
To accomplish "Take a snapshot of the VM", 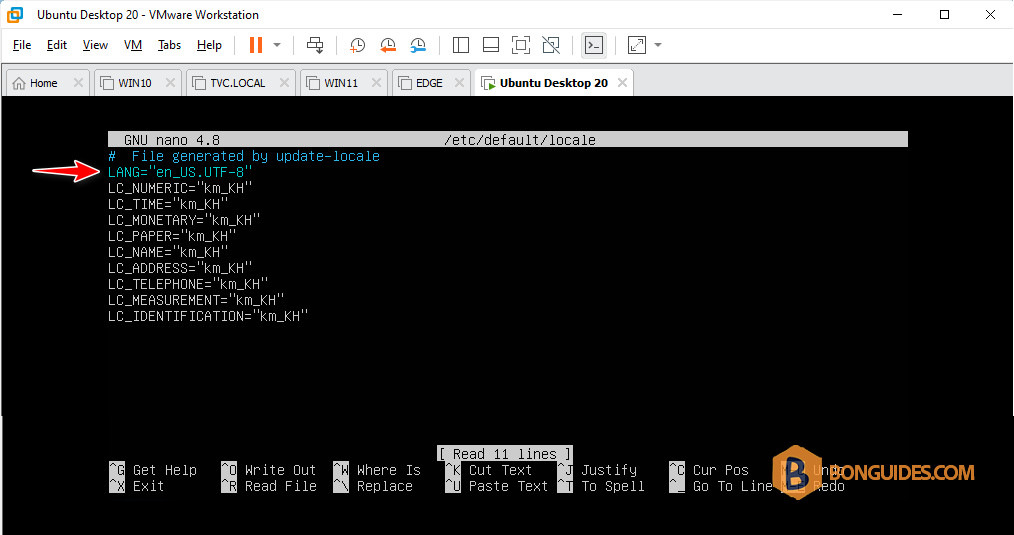I will point(357,45).
